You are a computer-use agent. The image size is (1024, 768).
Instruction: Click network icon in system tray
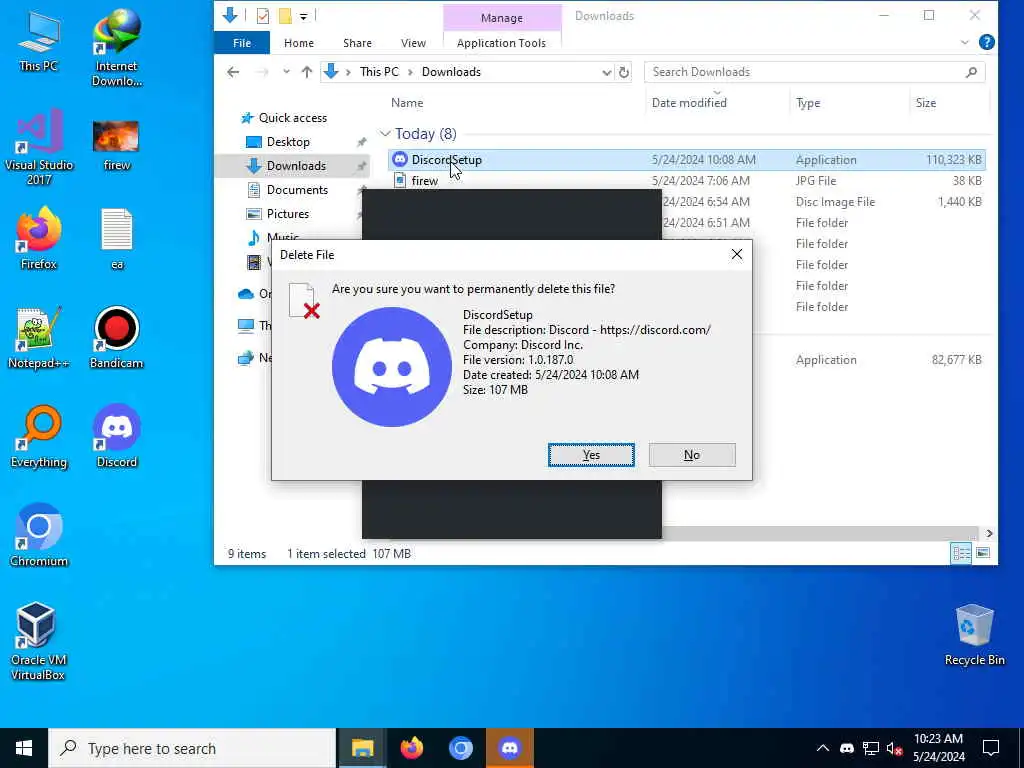pos(871,748)
